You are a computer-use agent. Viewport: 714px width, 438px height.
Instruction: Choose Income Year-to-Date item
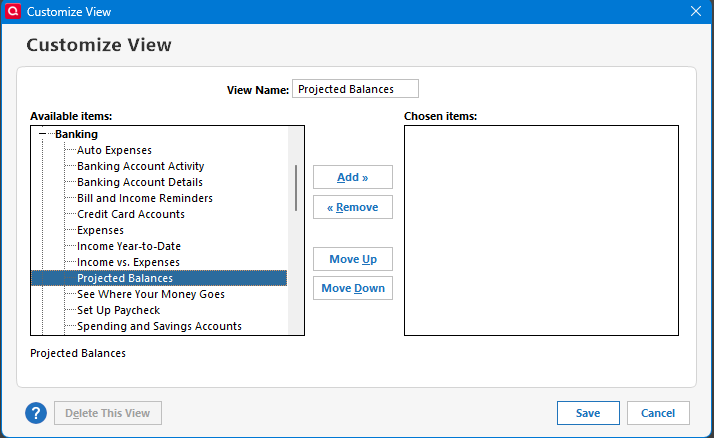(128, 246)
